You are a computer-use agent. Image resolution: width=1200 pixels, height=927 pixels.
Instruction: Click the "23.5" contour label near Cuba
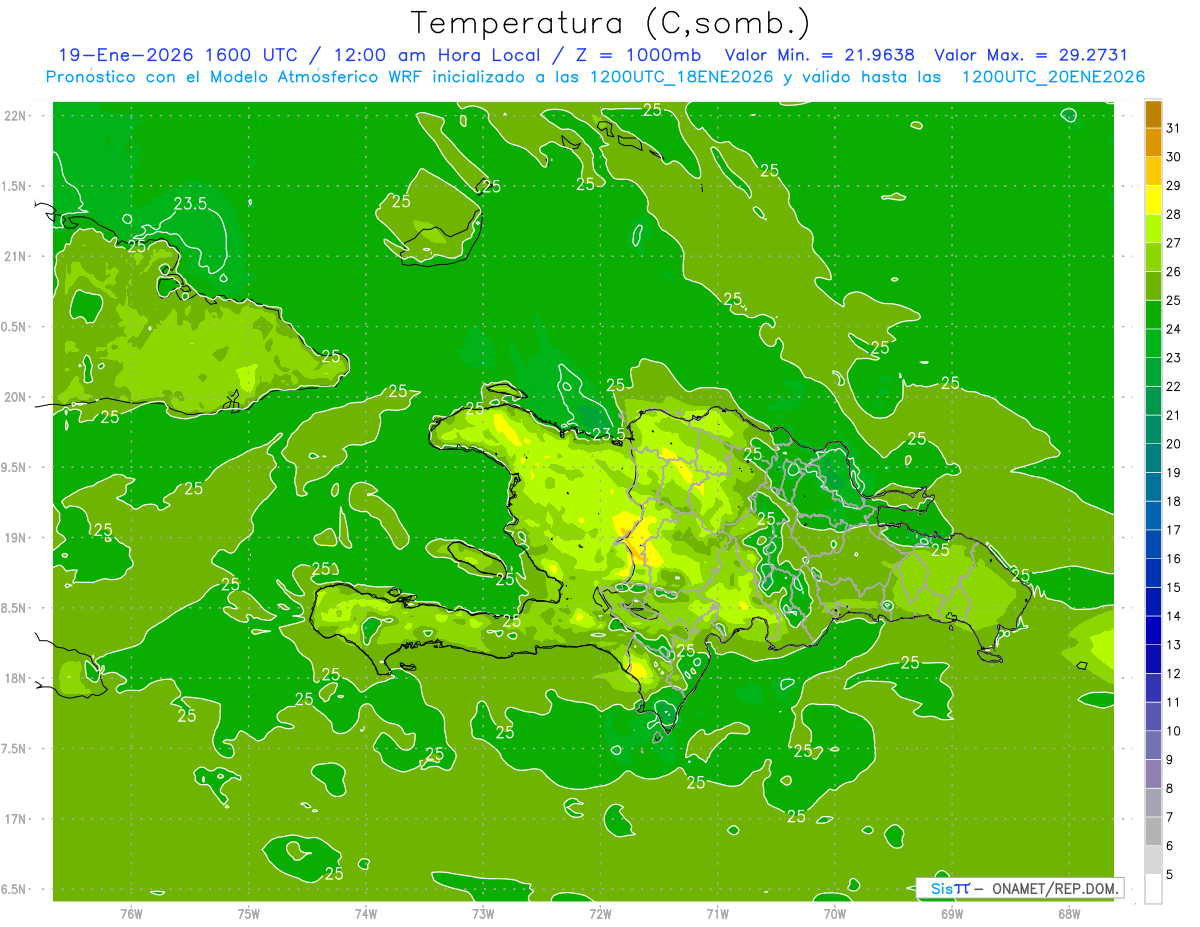[190, 204]
